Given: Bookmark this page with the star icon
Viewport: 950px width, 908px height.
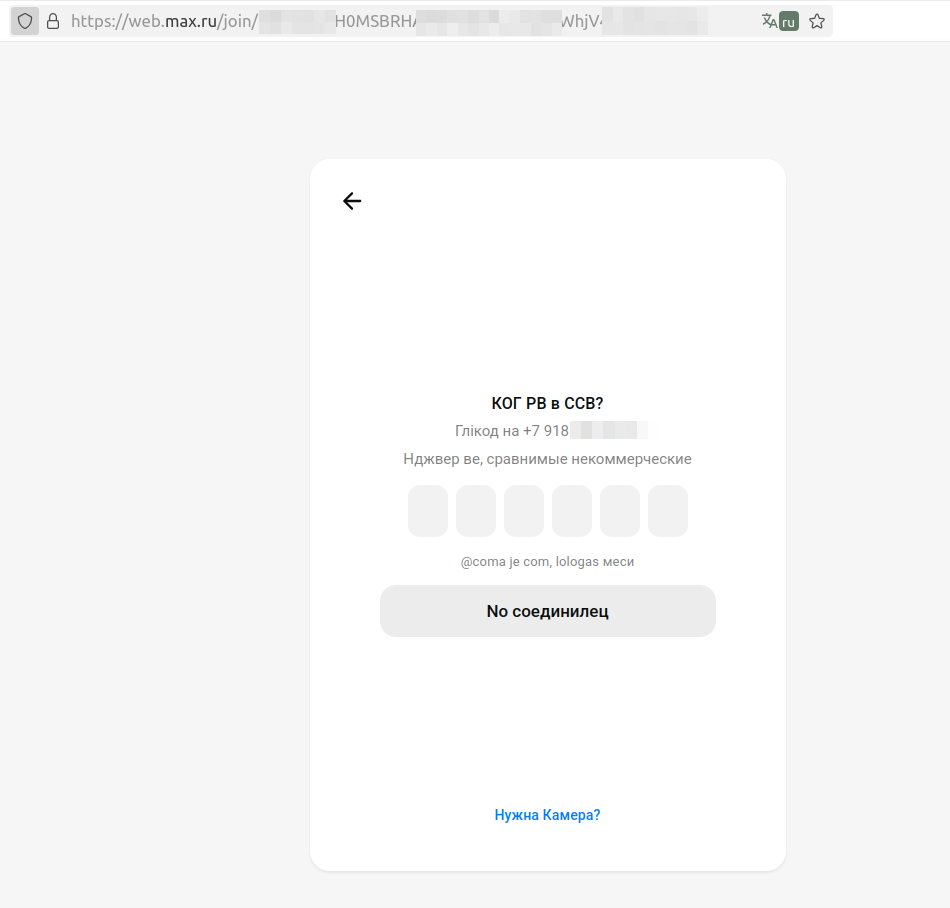Looking at the screenshot, I should (817, 21).
